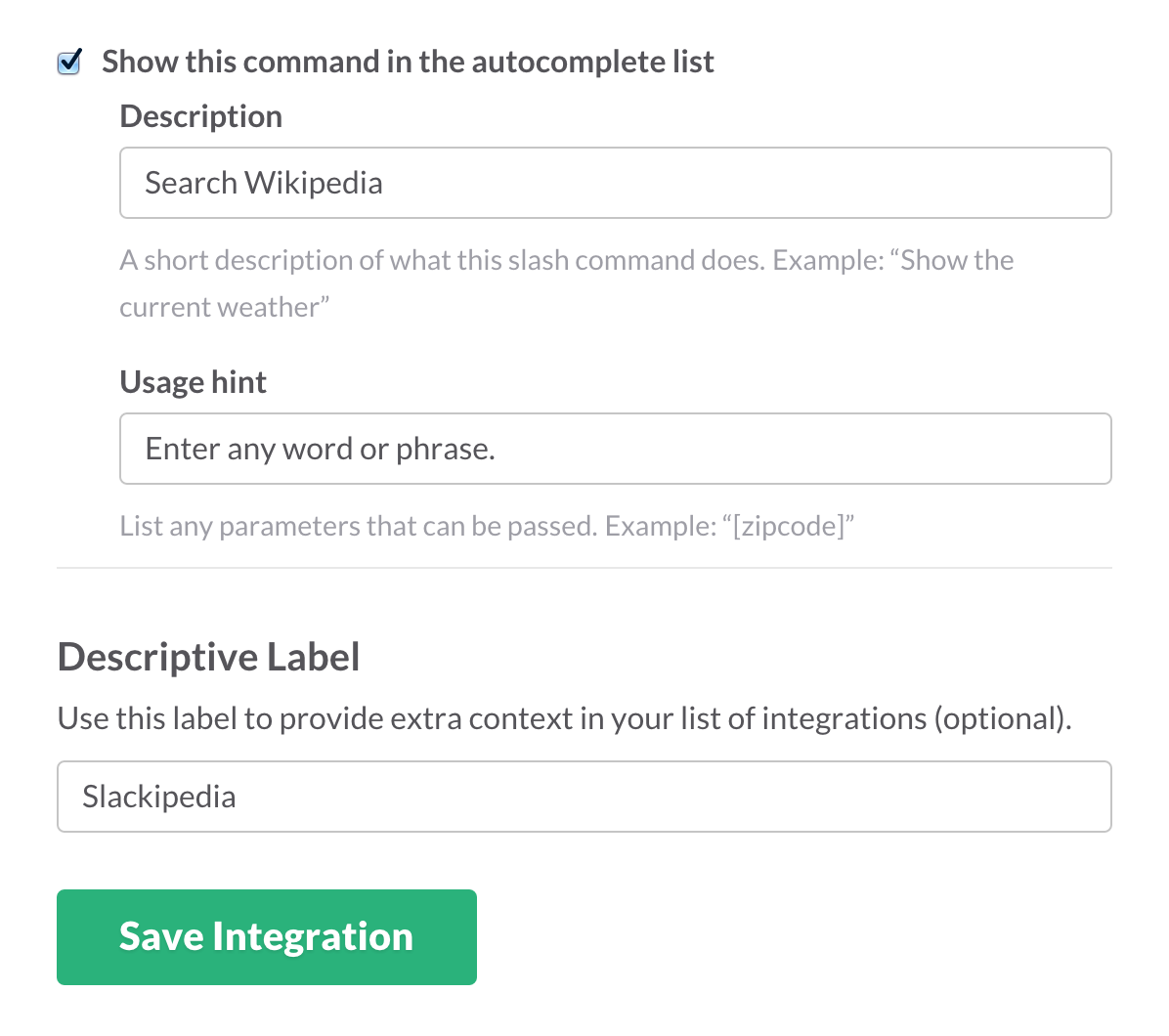Focus the Usage hint input field
The height and width of the screenshot is (1036, 1169).
pyautogui.click(x=615, y=449)
